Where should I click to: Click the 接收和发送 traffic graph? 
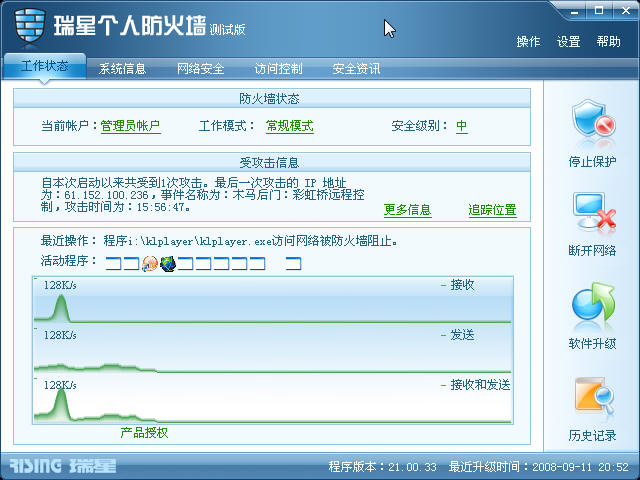(x=273, y=400)
